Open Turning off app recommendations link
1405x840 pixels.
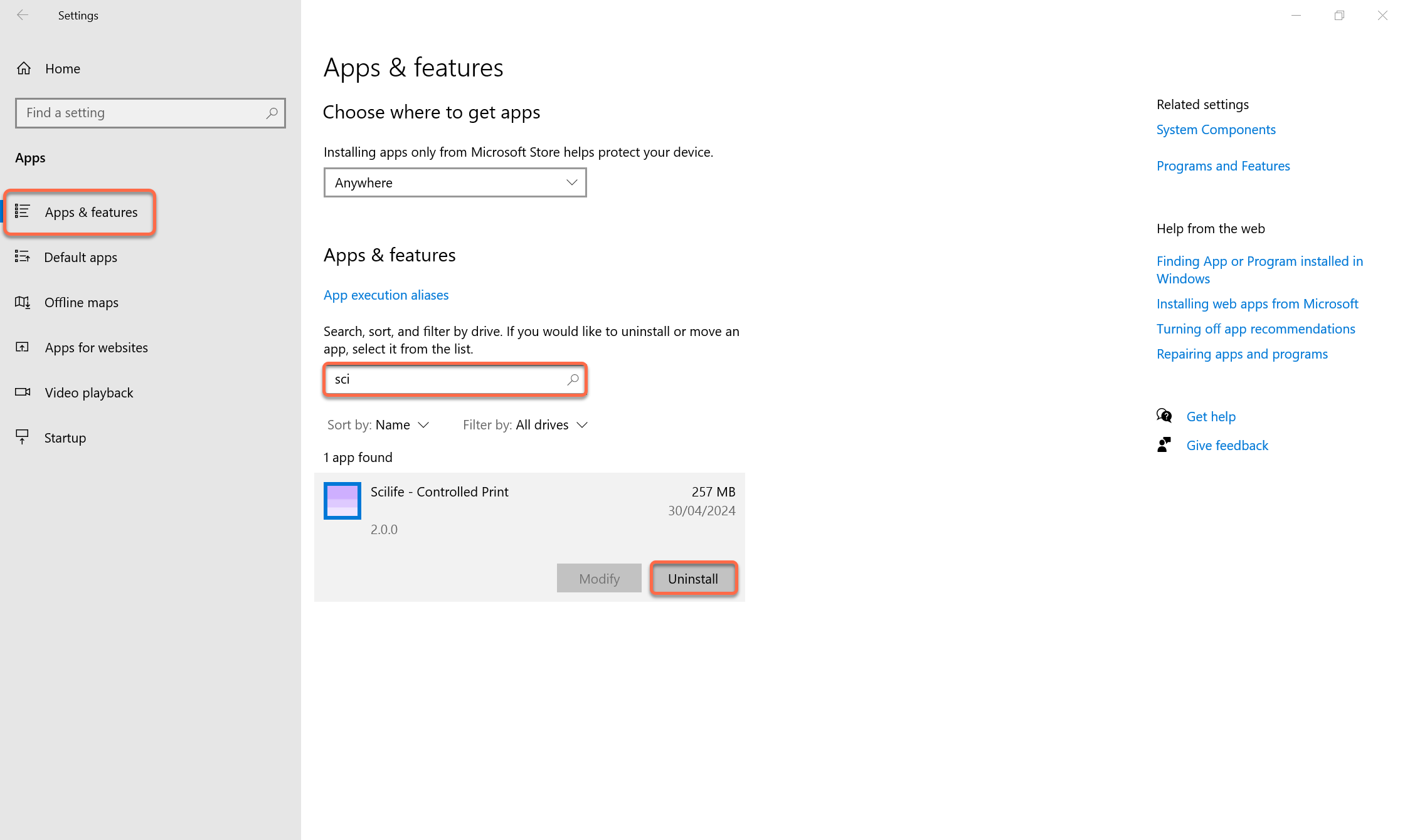[1256, 328]
